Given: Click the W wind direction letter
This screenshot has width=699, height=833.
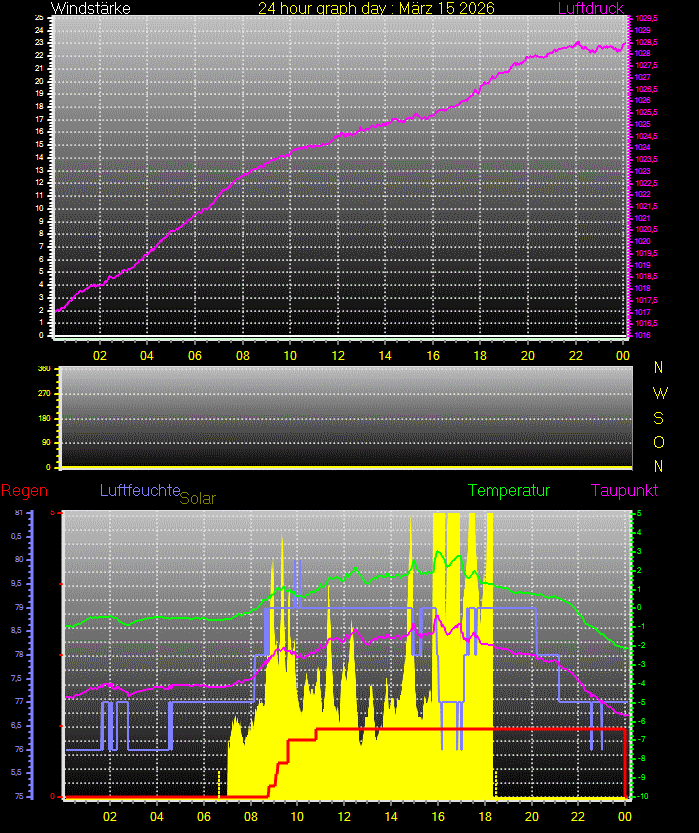Looking at the screenshot, I should click(658, 392).
